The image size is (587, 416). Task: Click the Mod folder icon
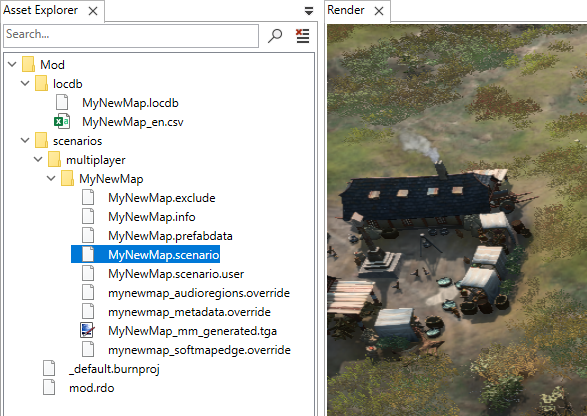coord(28,64)
